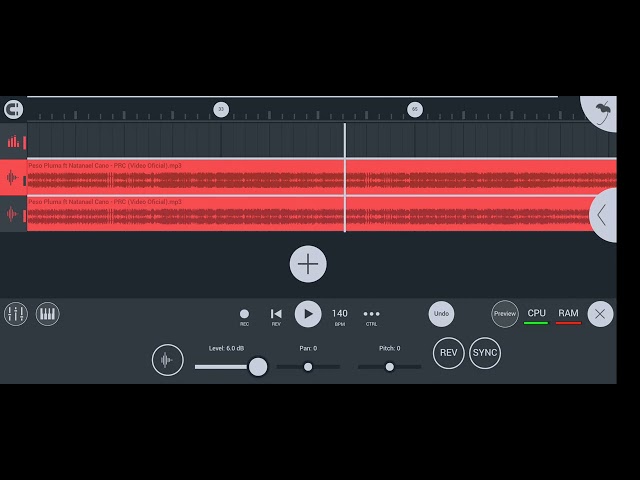
Task: Check the RAM usage indicator
Action: [x=568, y=316]
